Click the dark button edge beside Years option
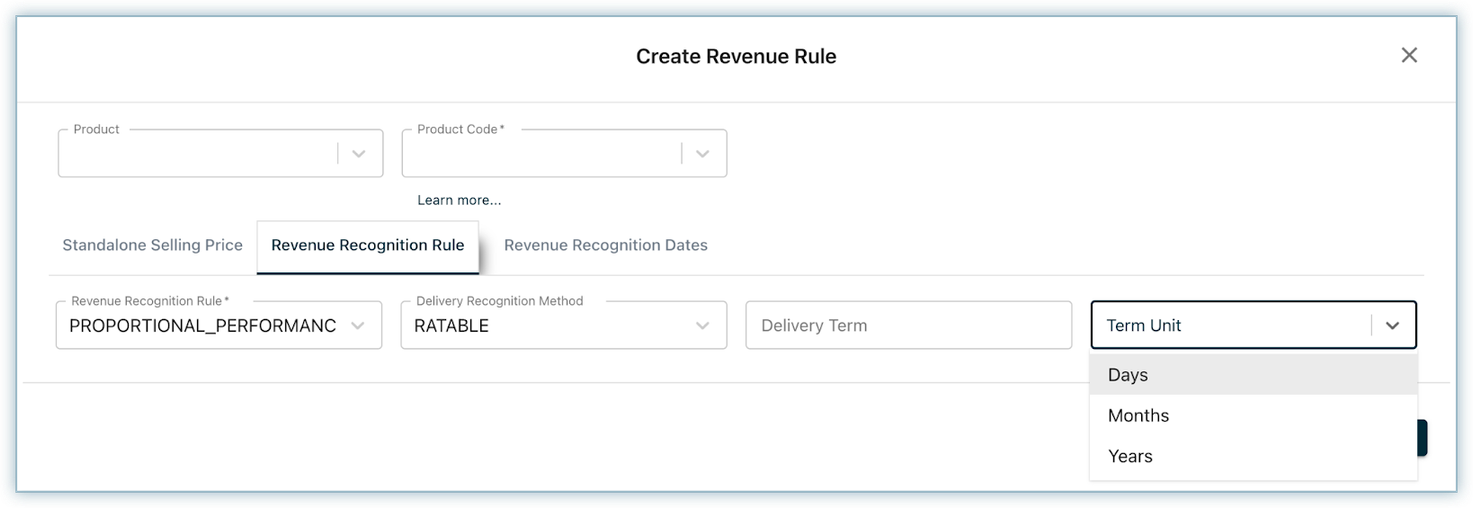The image size is (1473, 508). 1422,438
